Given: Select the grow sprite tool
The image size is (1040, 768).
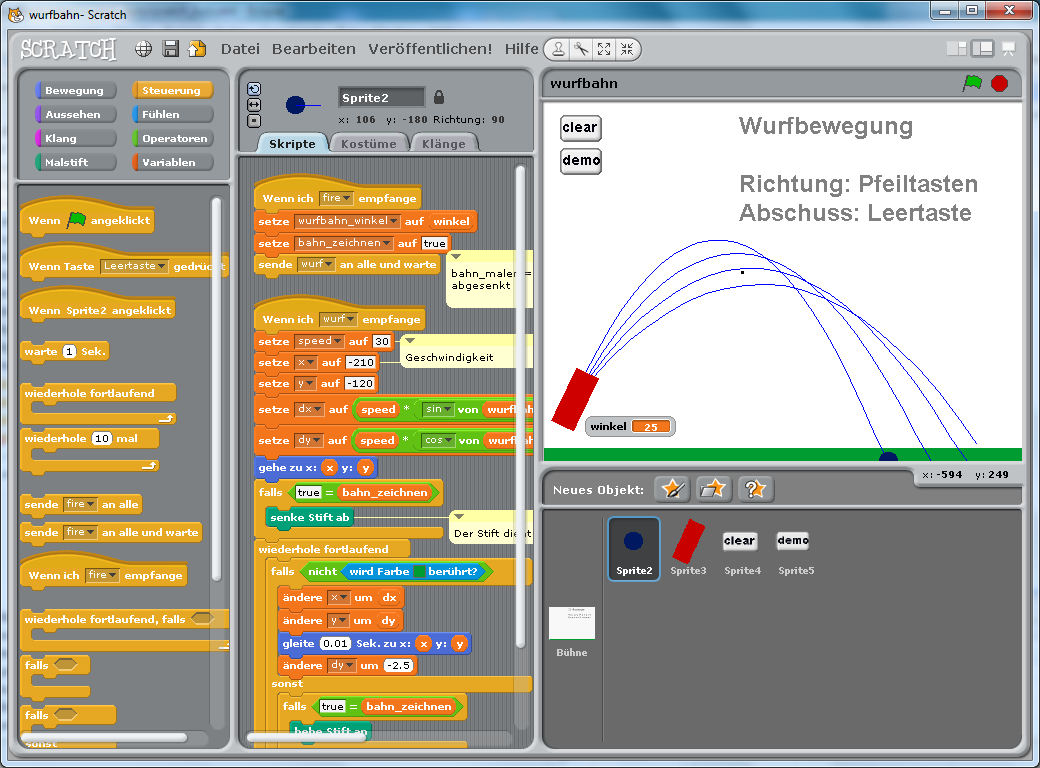Looking at the screenshot, I should pos(604,49).
